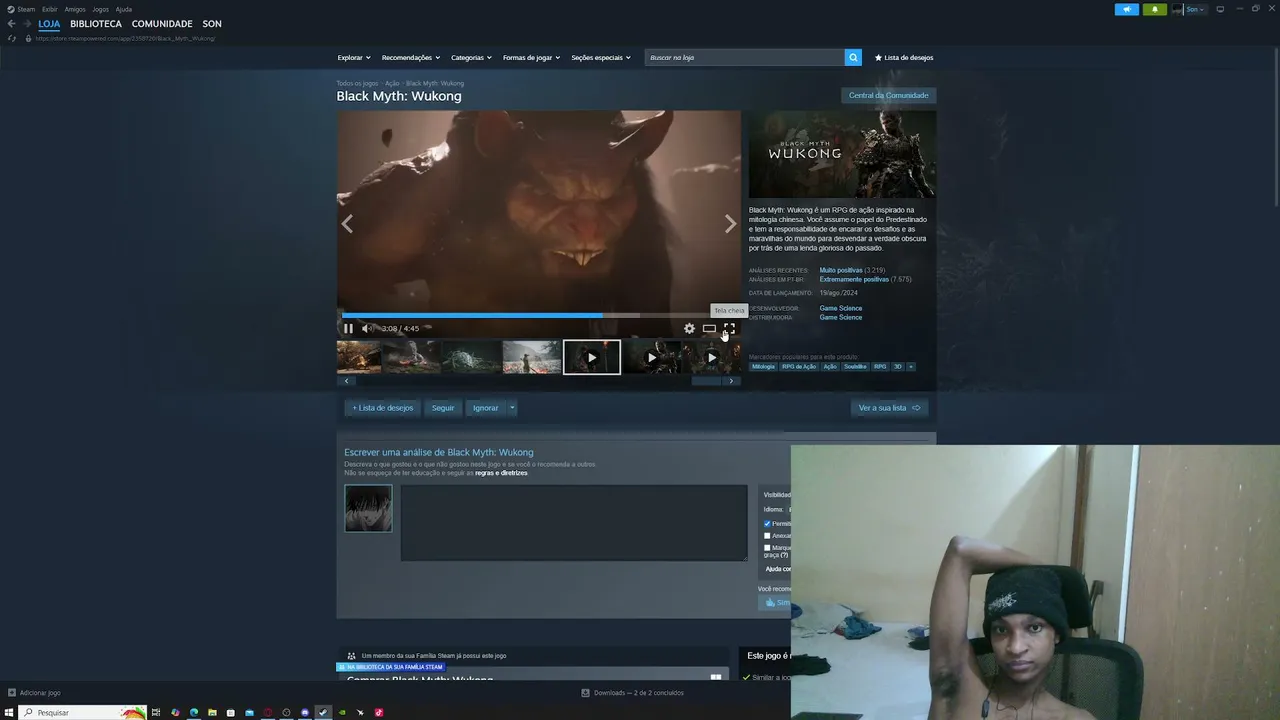
Task: Go to the next media with right arrow
Action: pyautogui.click(x=730, y=224)
